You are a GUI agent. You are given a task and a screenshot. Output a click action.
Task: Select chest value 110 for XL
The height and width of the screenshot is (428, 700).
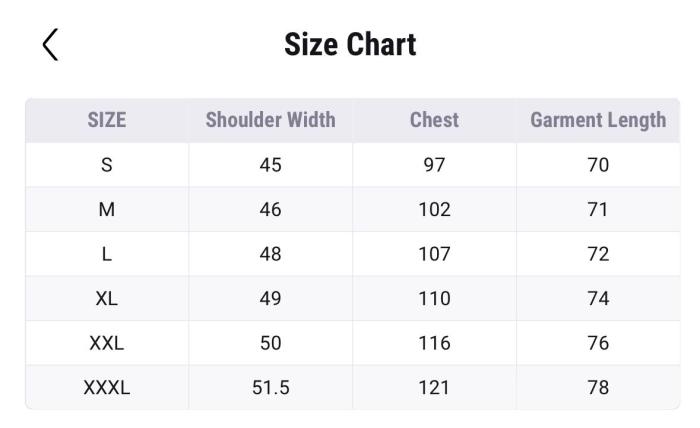(434, 298)
